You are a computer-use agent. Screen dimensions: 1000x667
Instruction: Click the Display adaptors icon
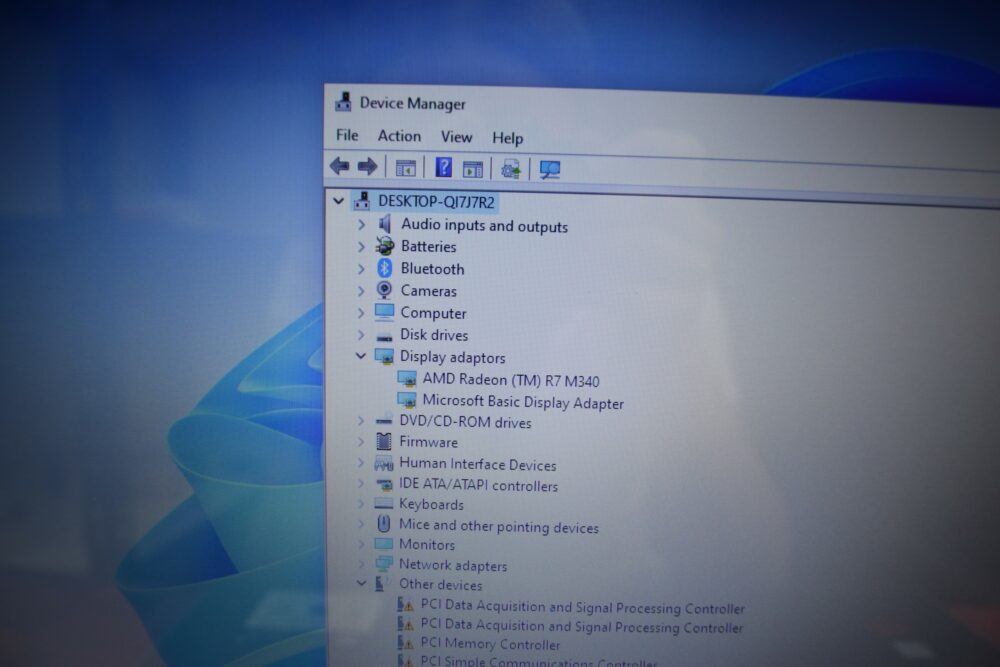[384, 356]
